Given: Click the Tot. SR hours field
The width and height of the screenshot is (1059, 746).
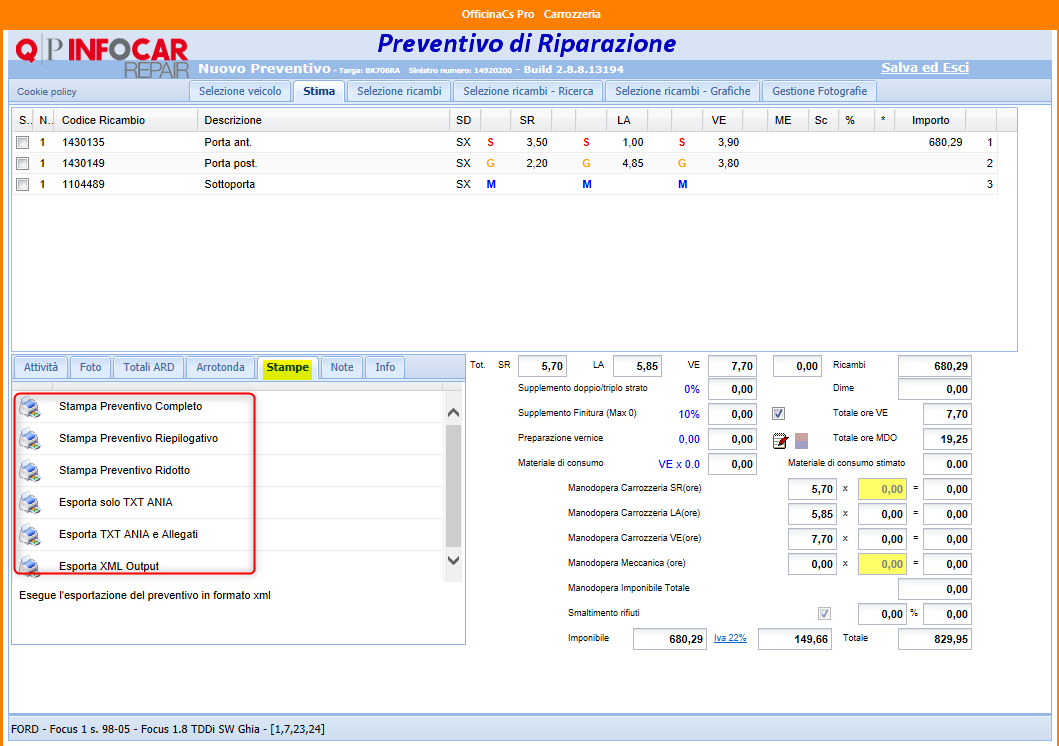Looking at the screenshot, I should 542,366.
